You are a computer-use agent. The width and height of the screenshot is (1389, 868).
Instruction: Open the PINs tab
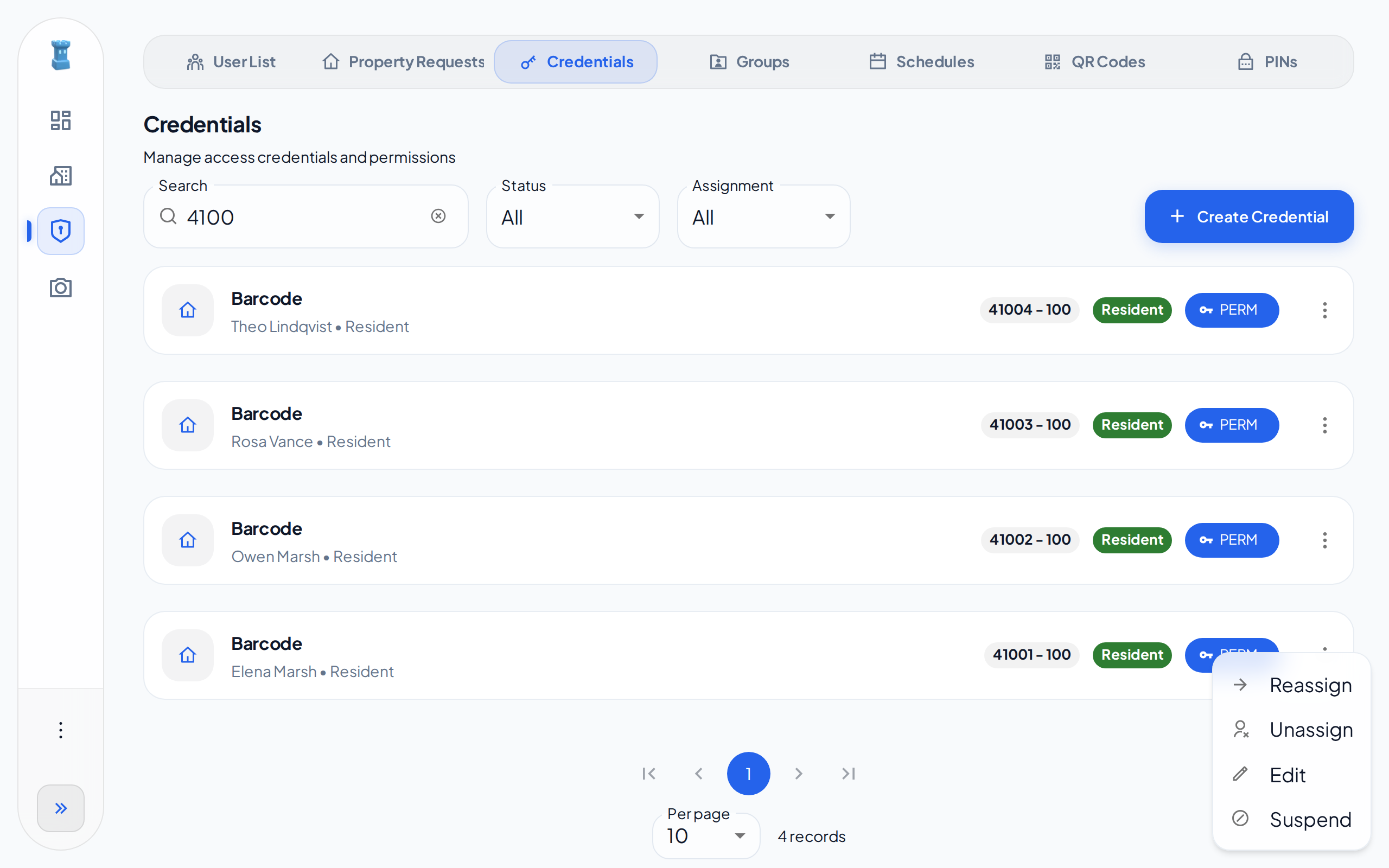point(1267,62)
